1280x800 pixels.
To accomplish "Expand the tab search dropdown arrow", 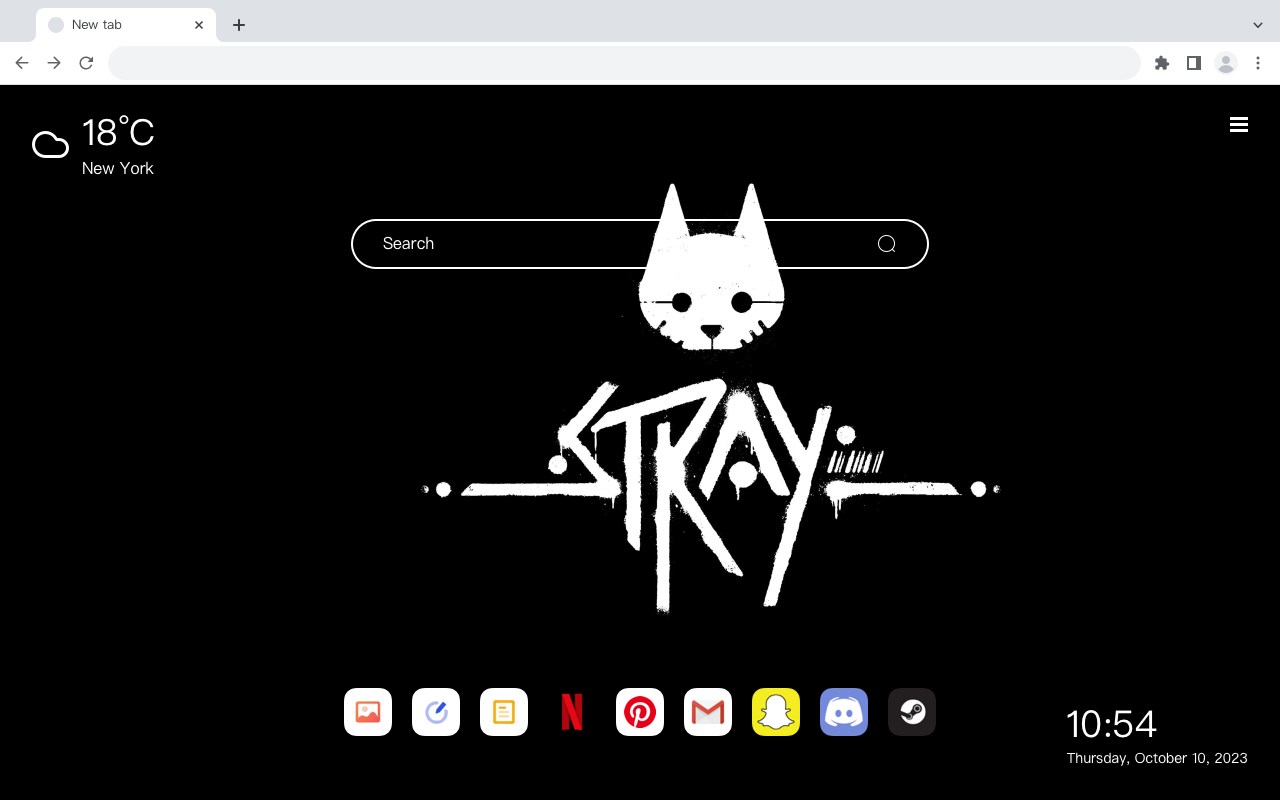I will [1258, 25].
